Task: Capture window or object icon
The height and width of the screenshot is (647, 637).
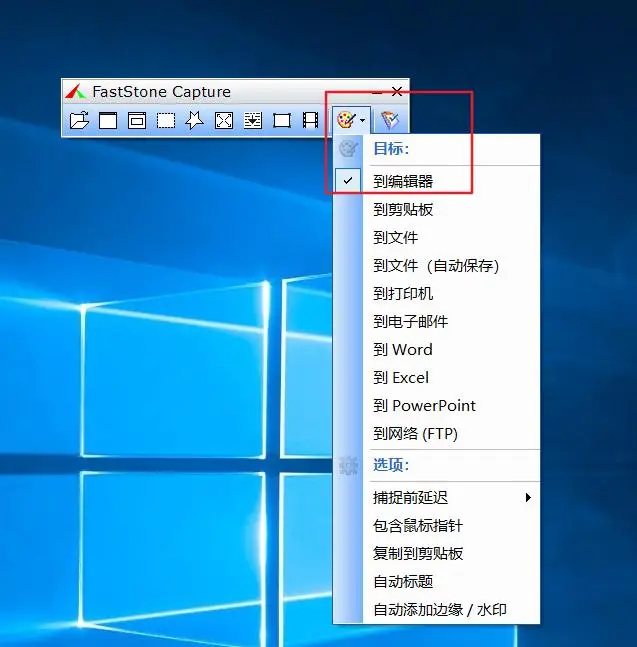Action: [137, 120]
